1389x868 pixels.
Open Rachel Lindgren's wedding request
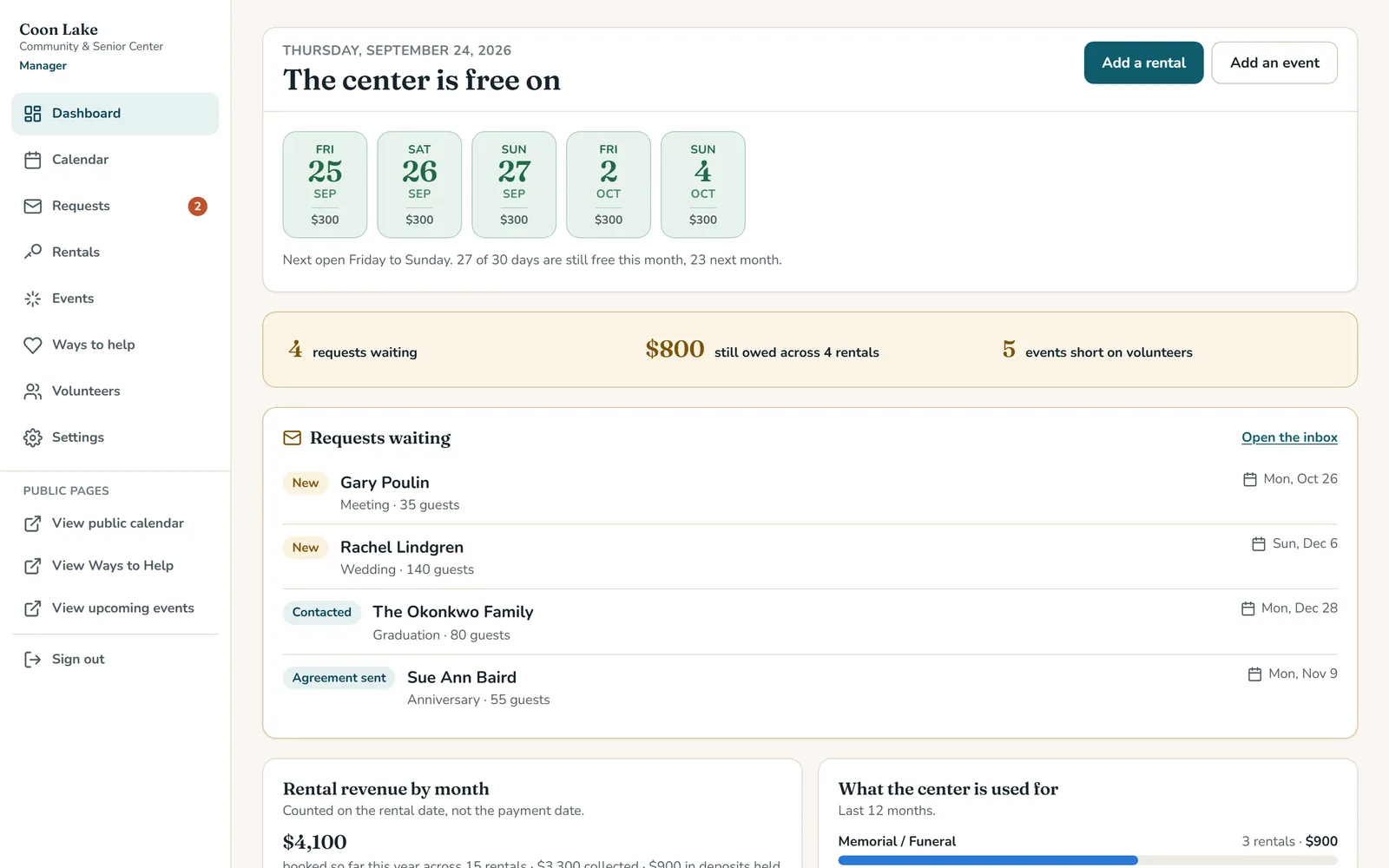click(810, 557)
